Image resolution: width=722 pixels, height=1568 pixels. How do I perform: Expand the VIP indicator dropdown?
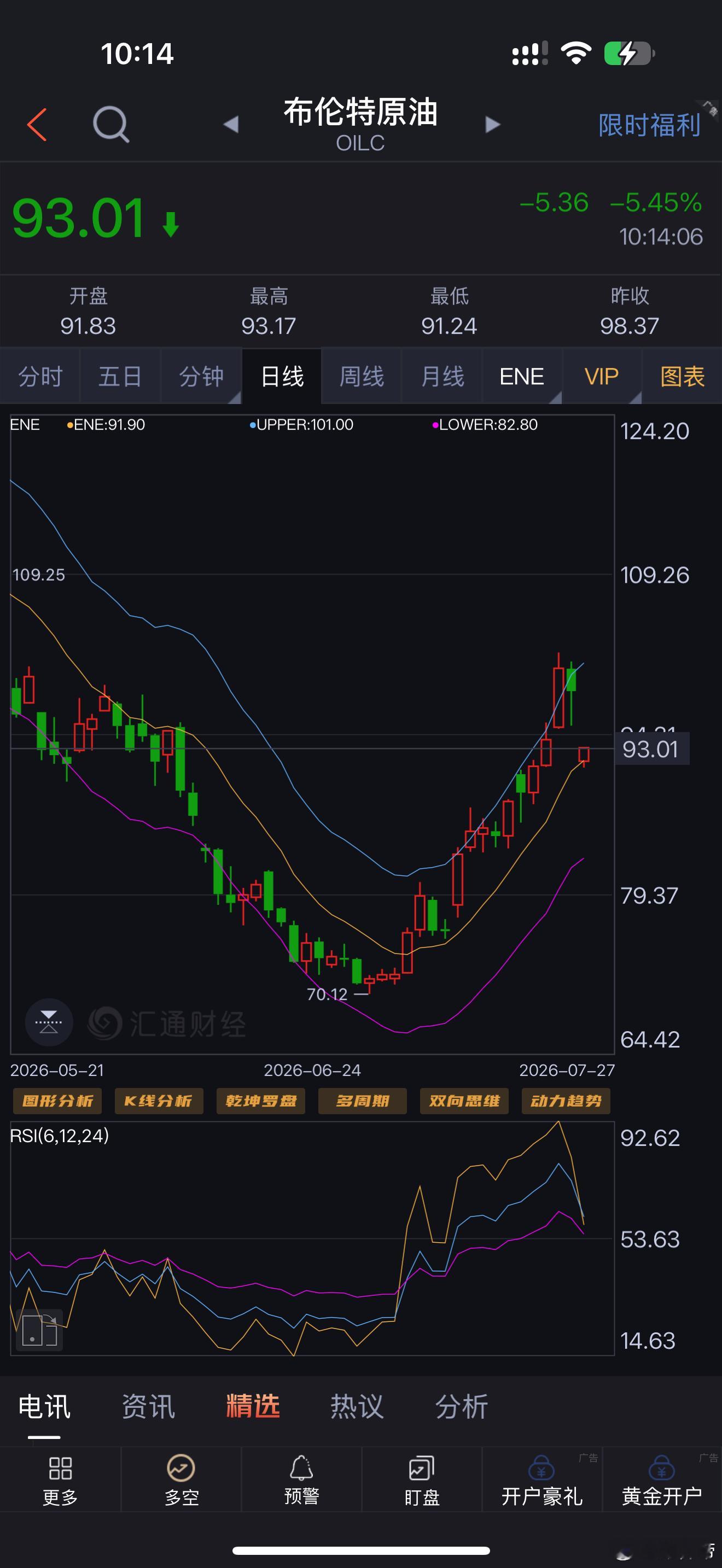(x=602, y=376)
